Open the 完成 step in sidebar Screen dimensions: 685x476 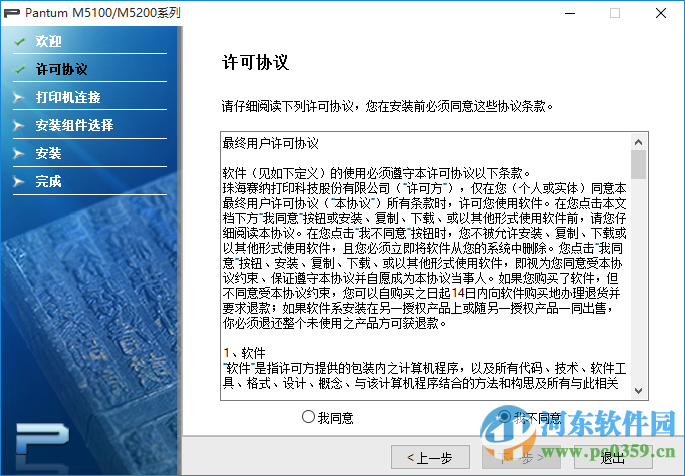pyautogui.click(x=48, y=181)
